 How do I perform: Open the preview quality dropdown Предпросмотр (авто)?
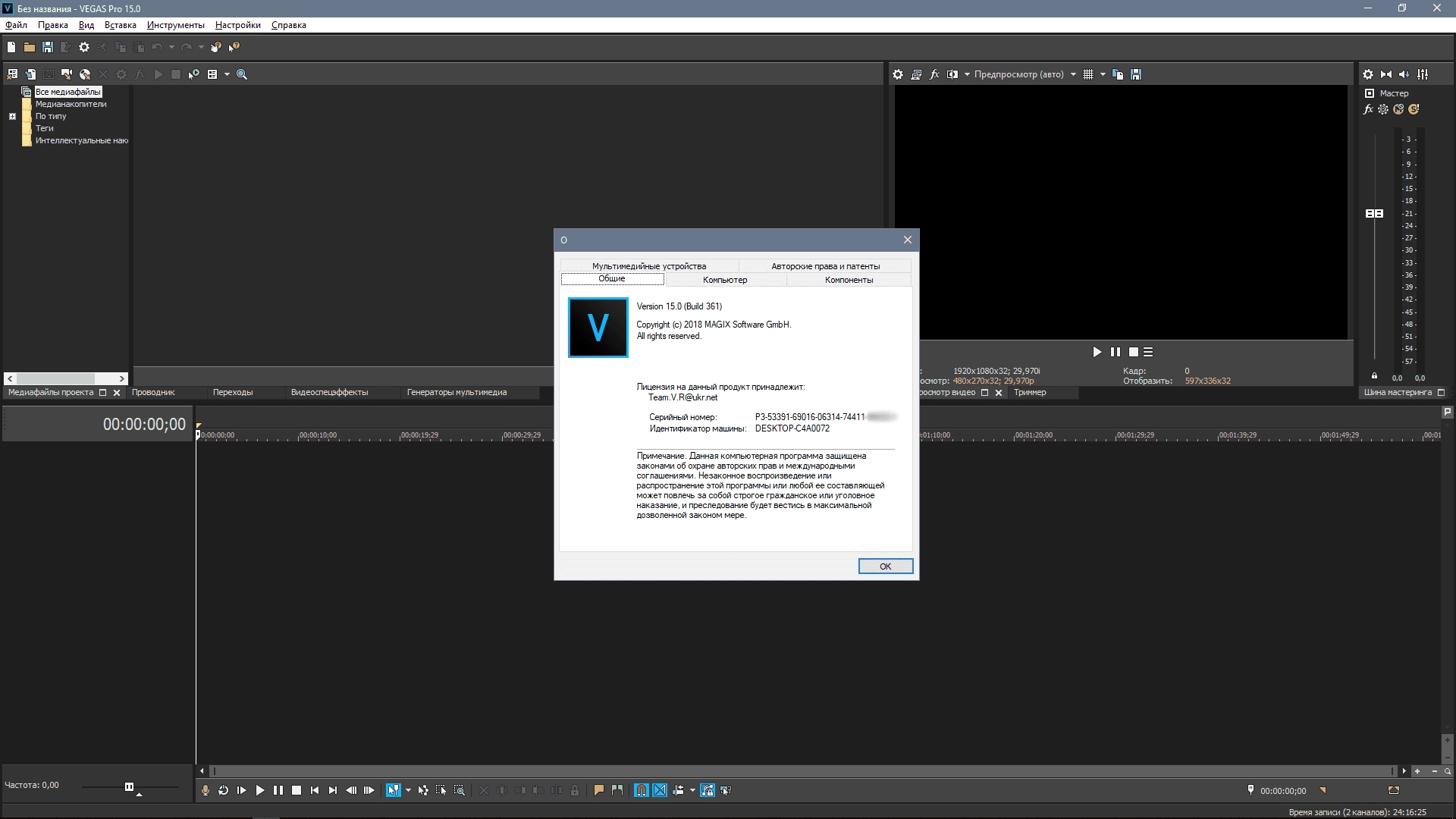pyautogui.click(x=1025, y=74)
